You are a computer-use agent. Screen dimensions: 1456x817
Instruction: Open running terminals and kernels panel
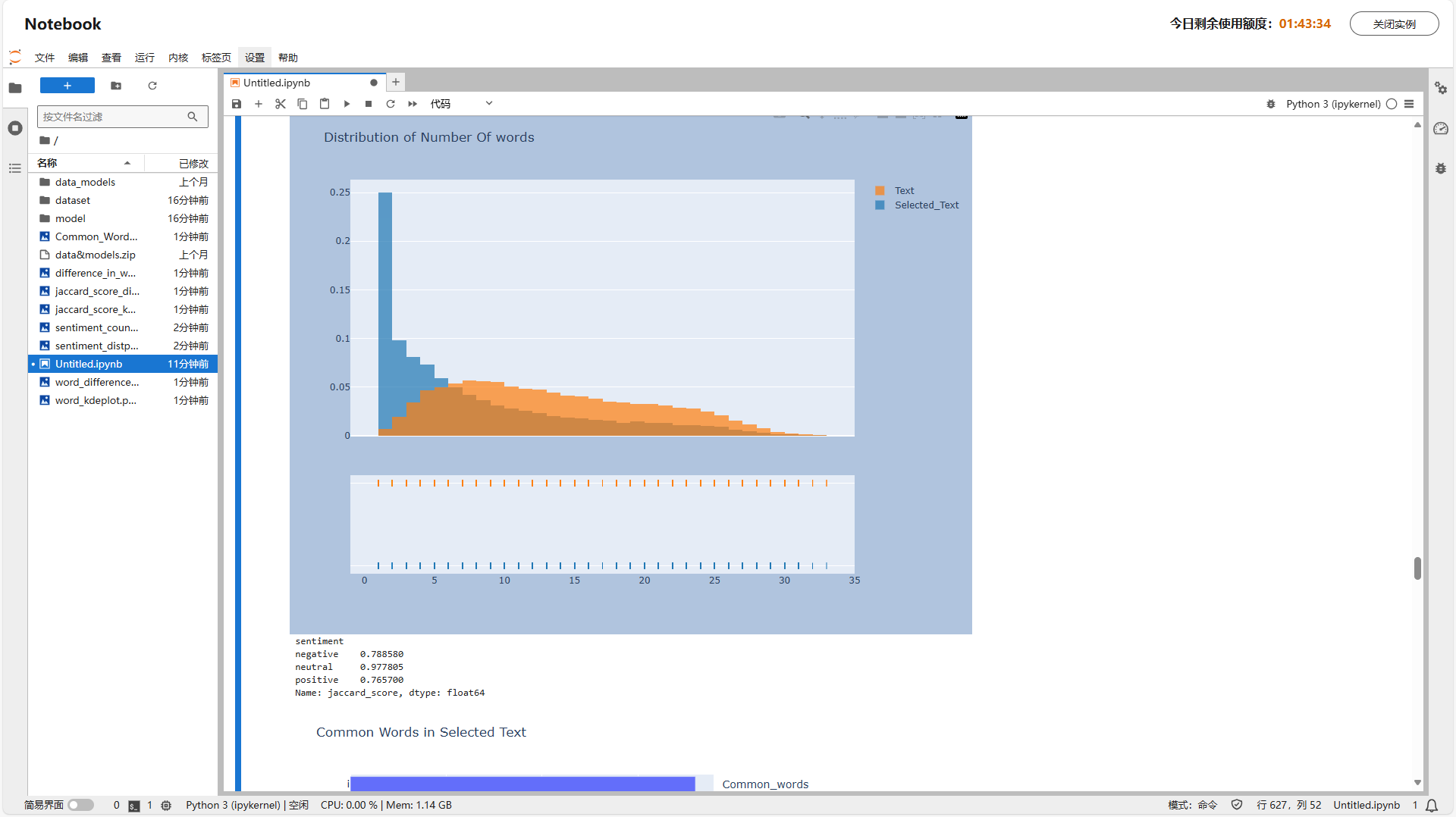(15, 128)
